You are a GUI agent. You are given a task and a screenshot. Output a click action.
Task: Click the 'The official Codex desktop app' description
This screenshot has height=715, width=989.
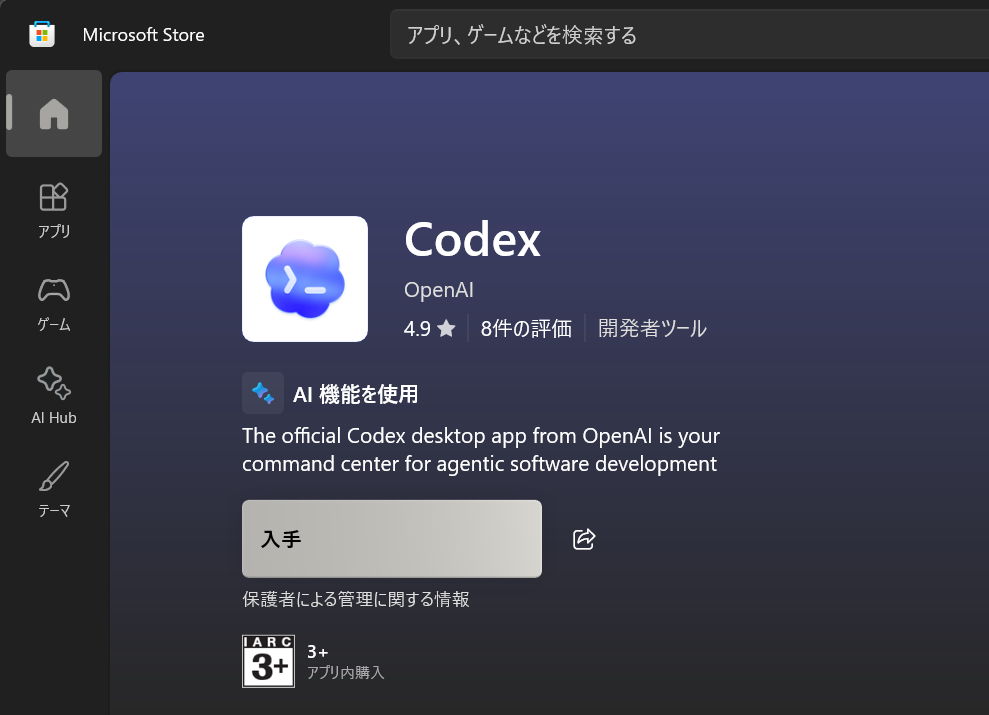coord(481,450)
